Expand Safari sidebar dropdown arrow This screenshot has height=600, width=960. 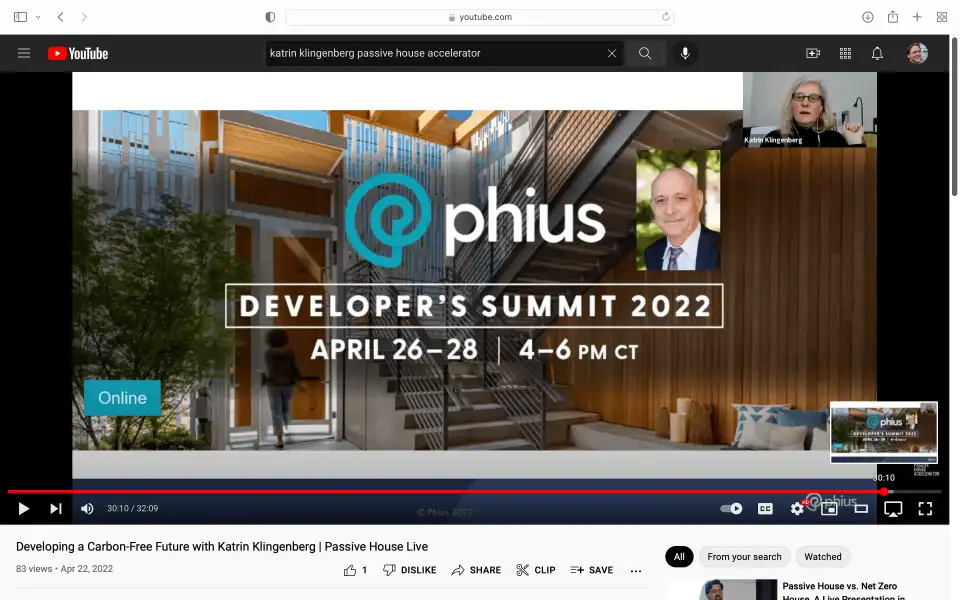[x=38, y=17]
